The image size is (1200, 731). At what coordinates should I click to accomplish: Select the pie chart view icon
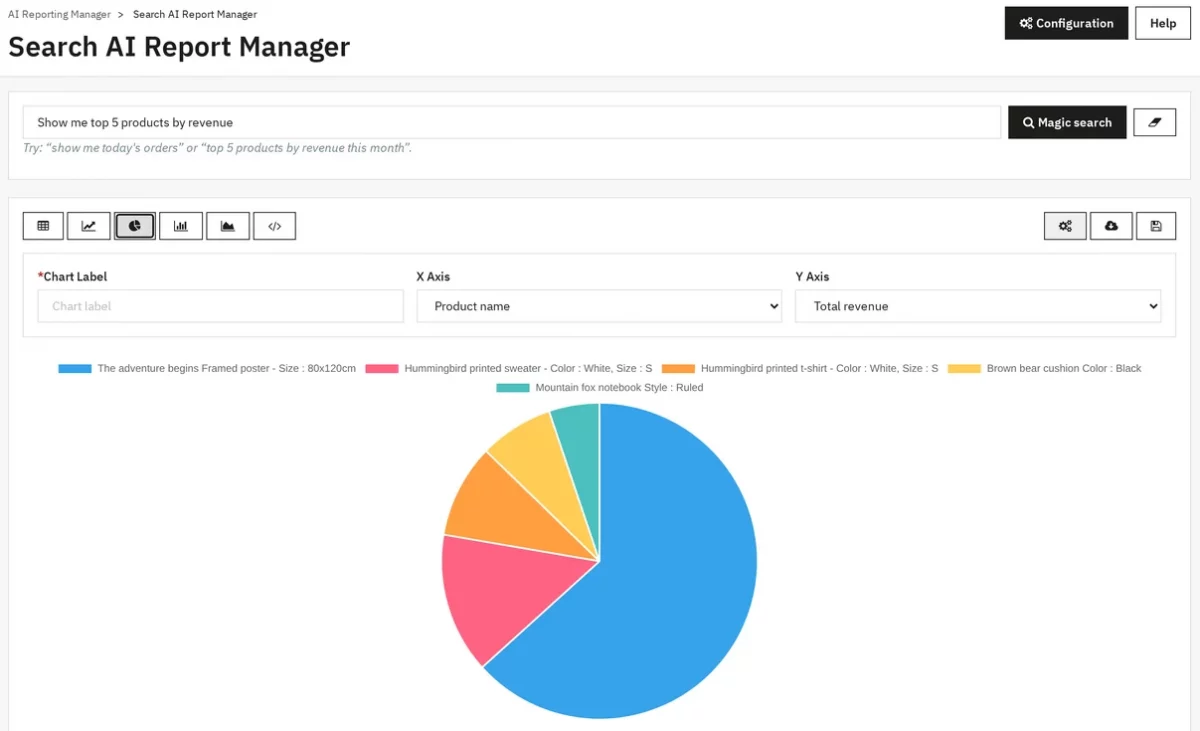click(135, 226)
